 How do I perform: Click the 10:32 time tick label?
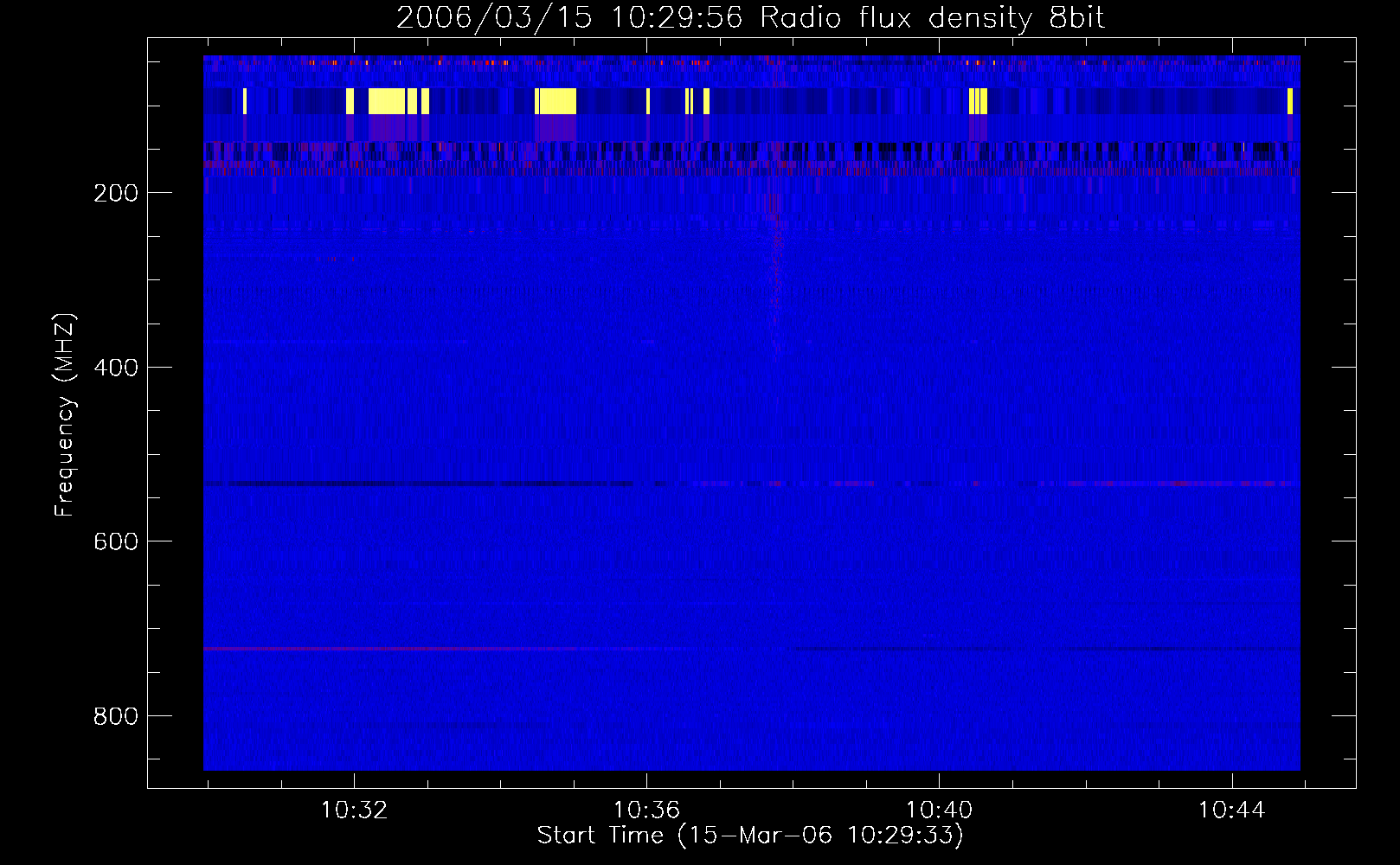[354, 811]
